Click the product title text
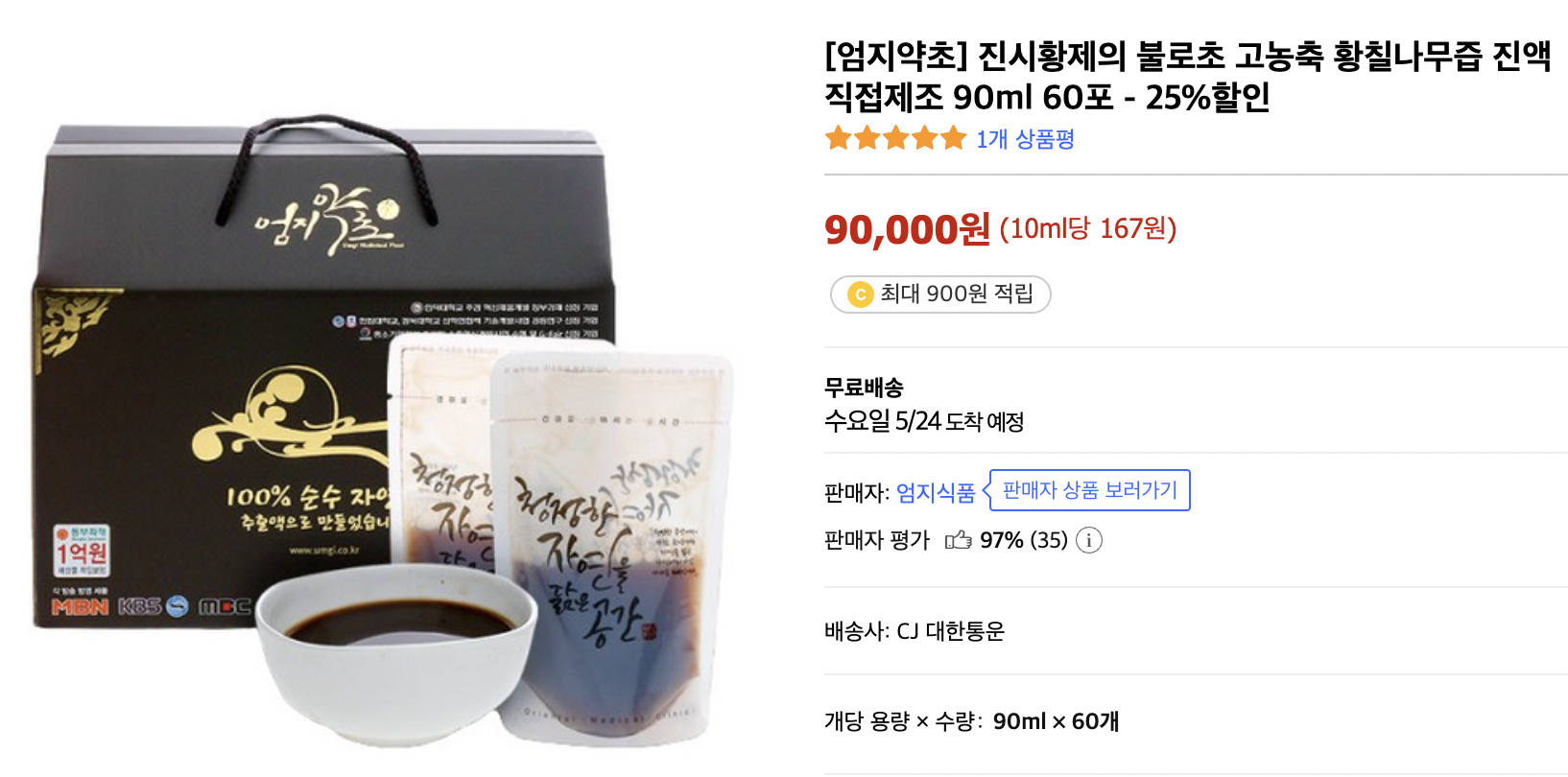 pos(1187,76)
